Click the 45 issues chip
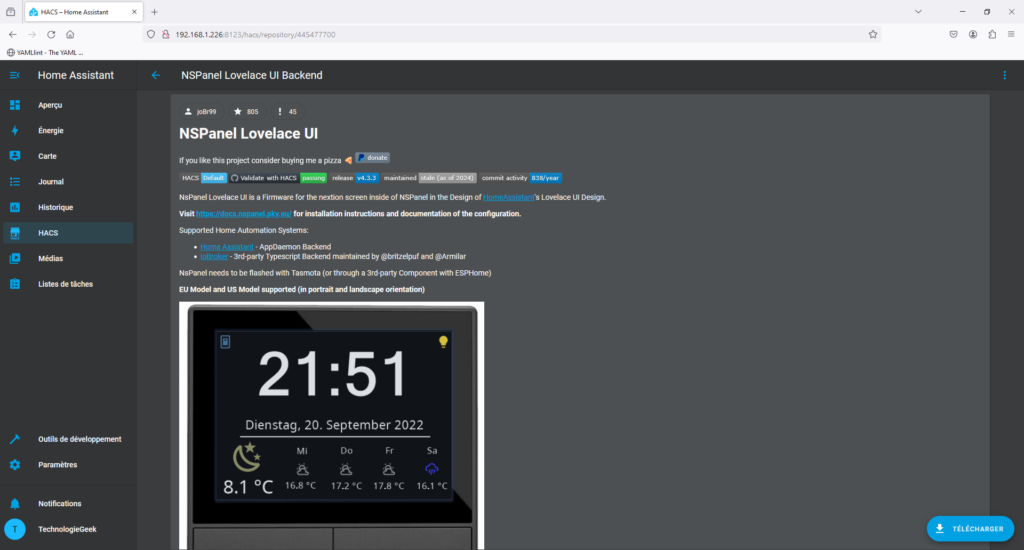Image resolution: width=1024 pixels, height=550 pixels. pos(287,112)
